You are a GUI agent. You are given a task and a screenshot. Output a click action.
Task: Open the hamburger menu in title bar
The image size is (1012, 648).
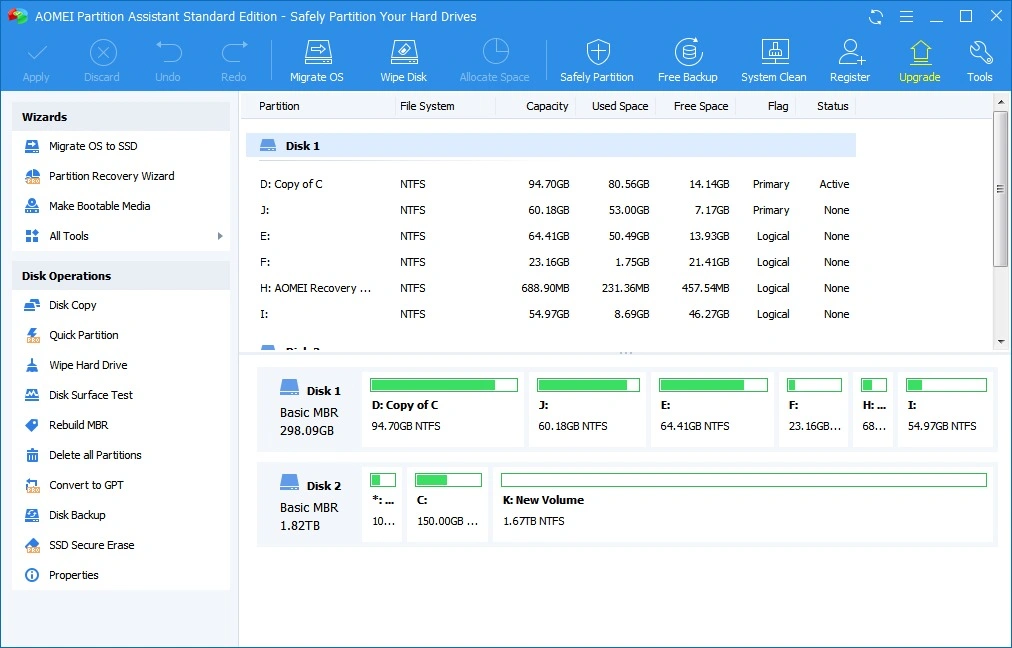pyautogui.click(x=907, y=17)
